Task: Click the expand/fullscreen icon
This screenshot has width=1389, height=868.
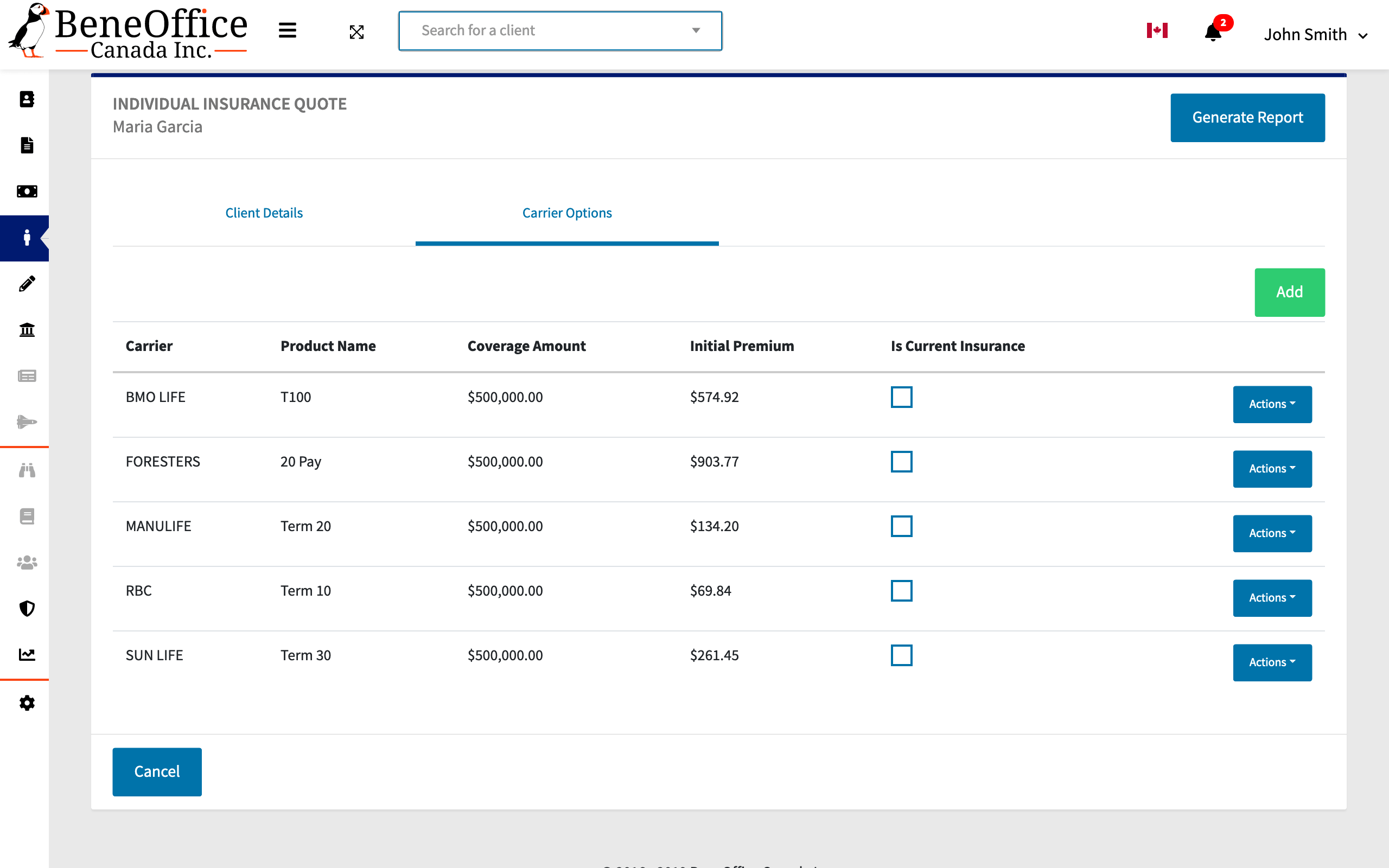Action: pos(357,31)
